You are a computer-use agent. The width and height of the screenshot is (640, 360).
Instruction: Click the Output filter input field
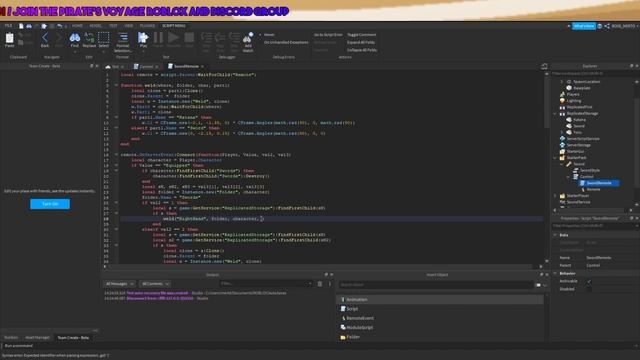[266, 284]
